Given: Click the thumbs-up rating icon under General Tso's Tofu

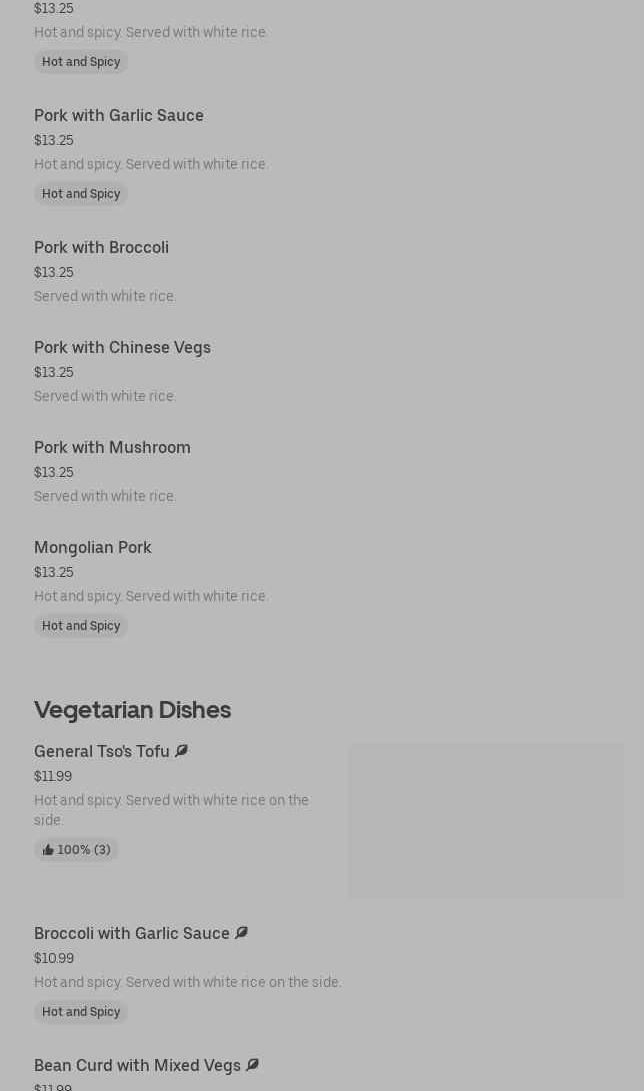Looking at the screenshot, I should (x=48, y=850).
